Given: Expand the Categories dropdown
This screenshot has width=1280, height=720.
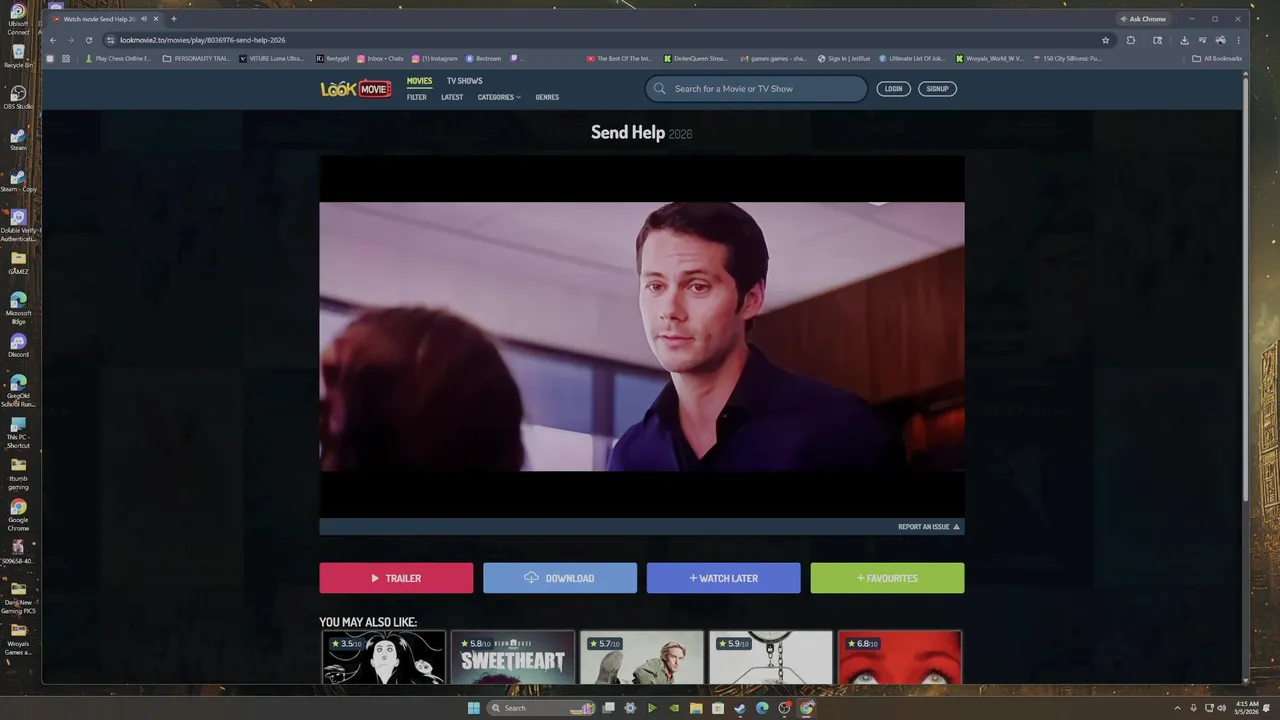Looking at the screenshot, I should tap(499, 97).
